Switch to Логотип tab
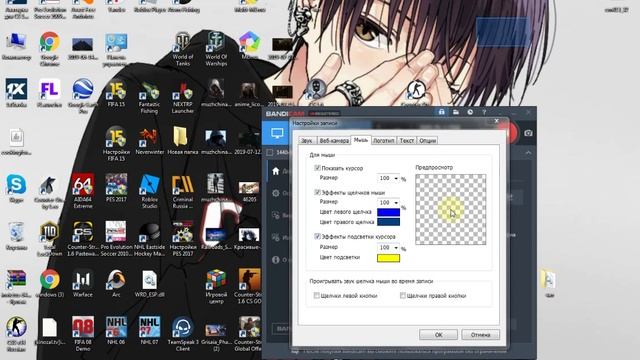Image resolution: width=640 pixels, height=360 pixels. 383,140
